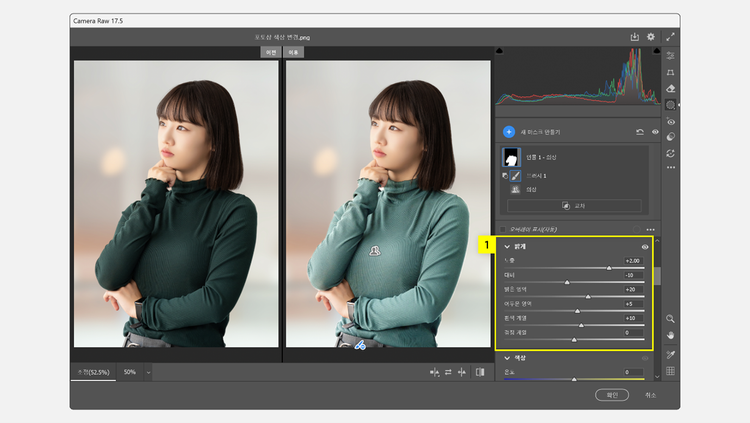Screen dimensions: 750x423
Task: Switch to the 이후 view tab
Action: click(292, 52)
